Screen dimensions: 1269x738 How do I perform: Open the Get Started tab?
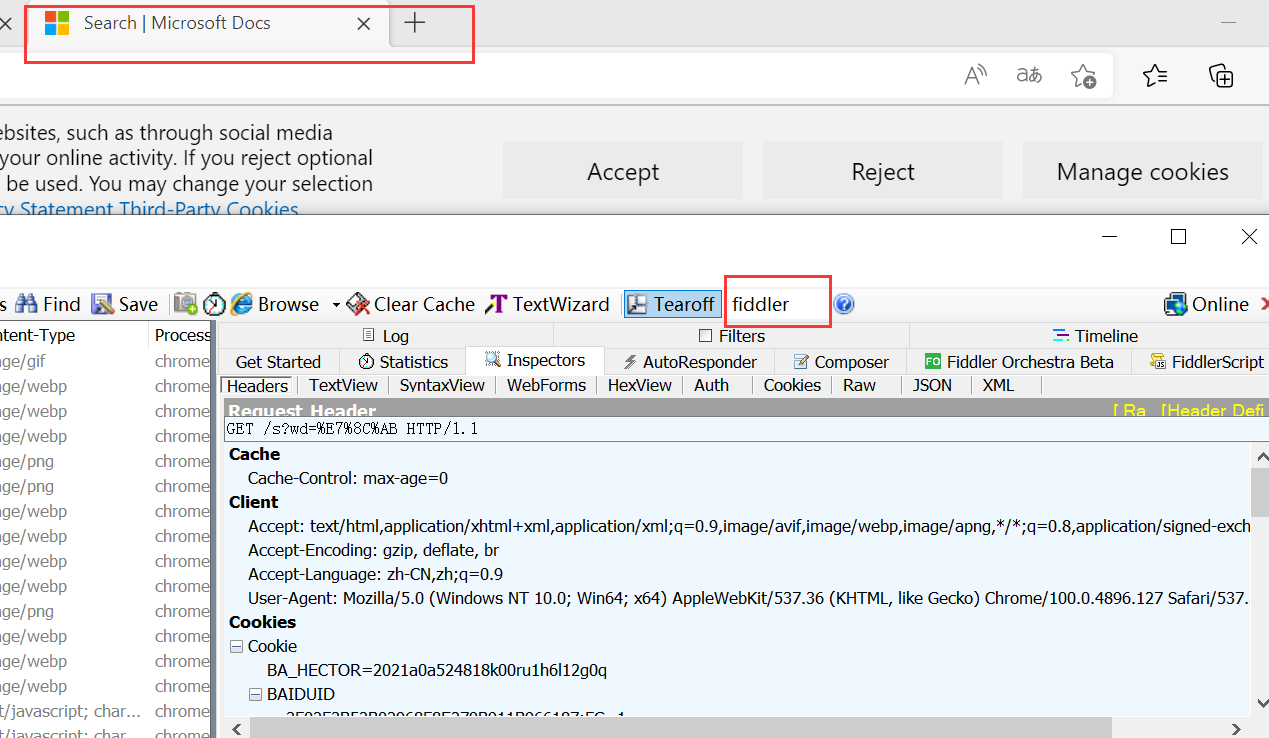coord(278,362)
